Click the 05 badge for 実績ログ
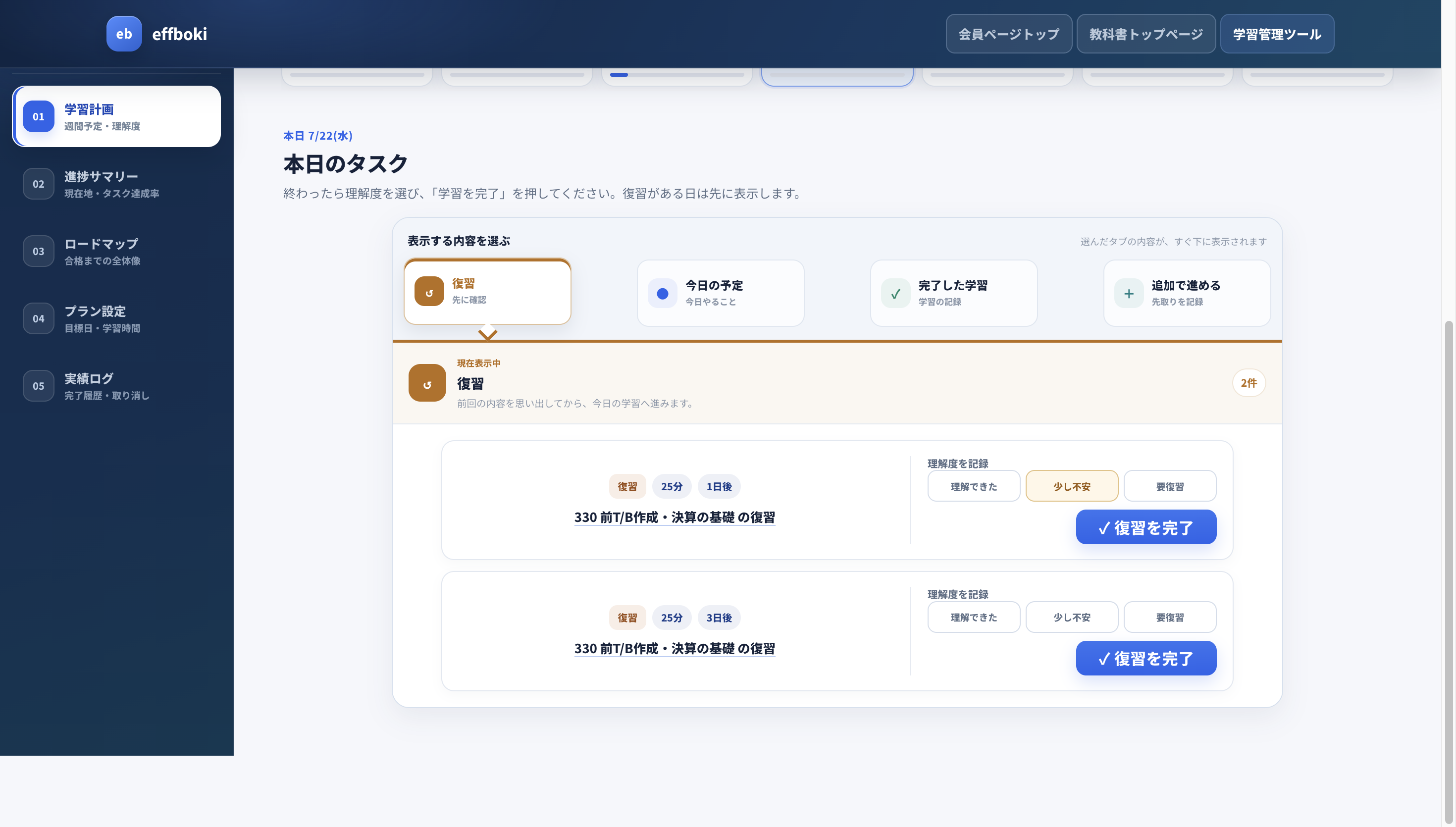 tap(39, 386)
